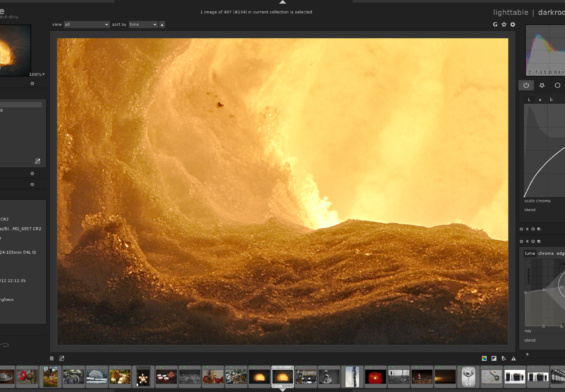Open quick styles with the bottom-left pencil icon
This screenshot has height=392, width=565.
[x=62, y=358]
